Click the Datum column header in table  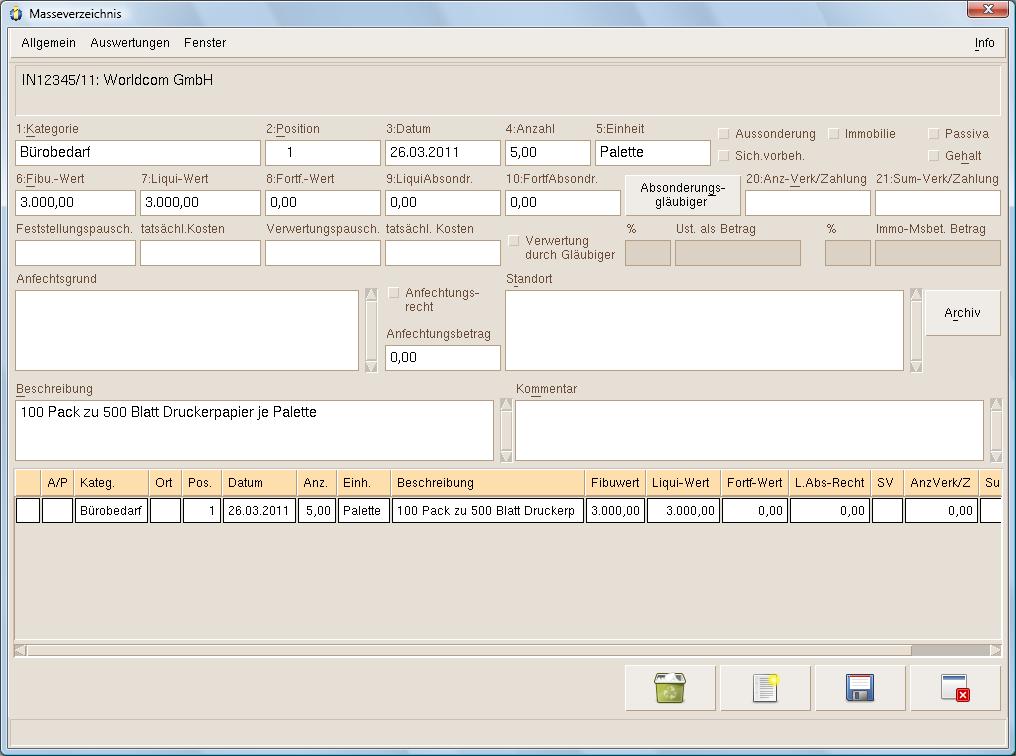(259, 483)
